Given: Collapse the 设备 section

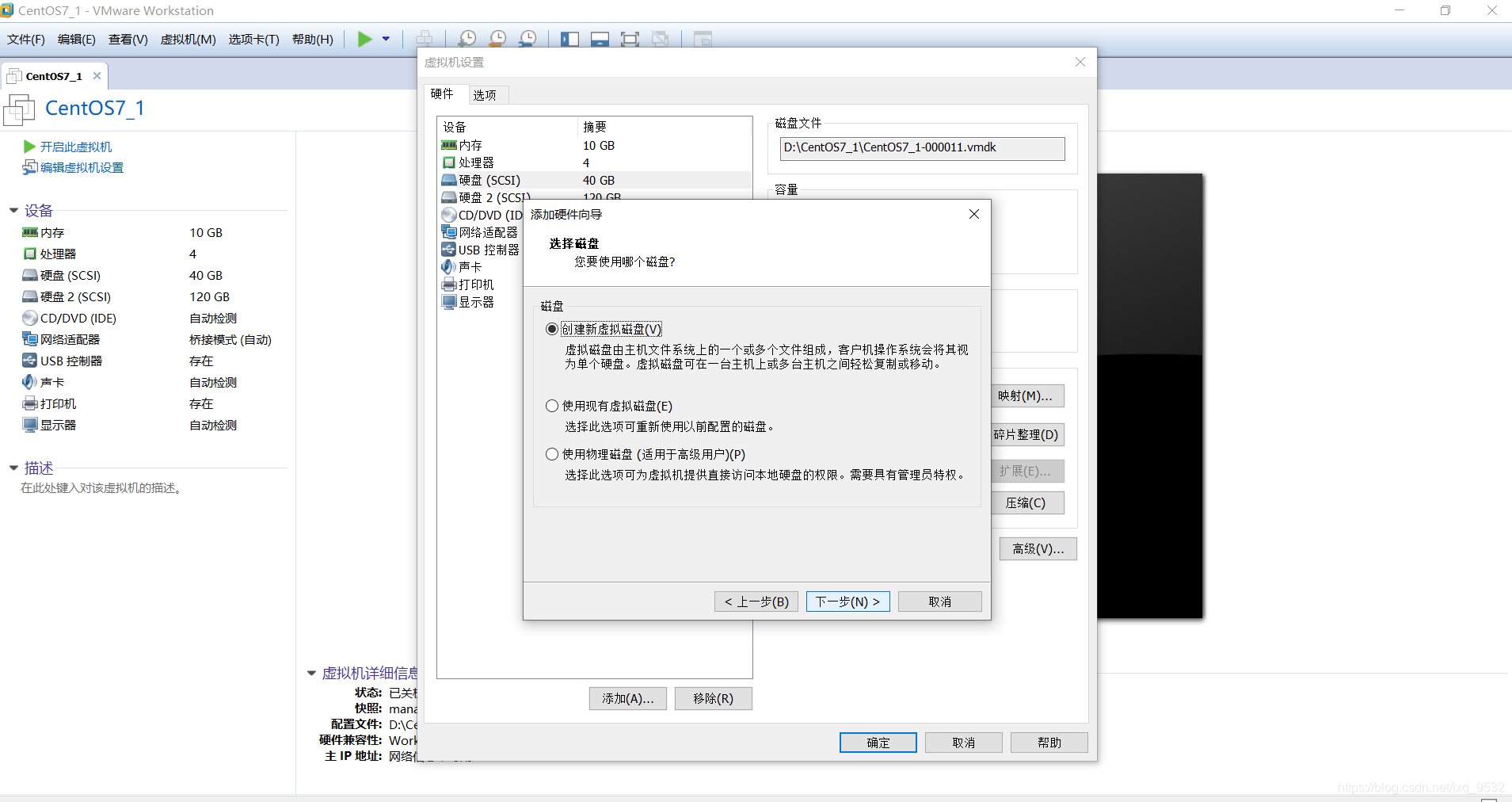Looking at the screenshot, I should click(13, 210).
